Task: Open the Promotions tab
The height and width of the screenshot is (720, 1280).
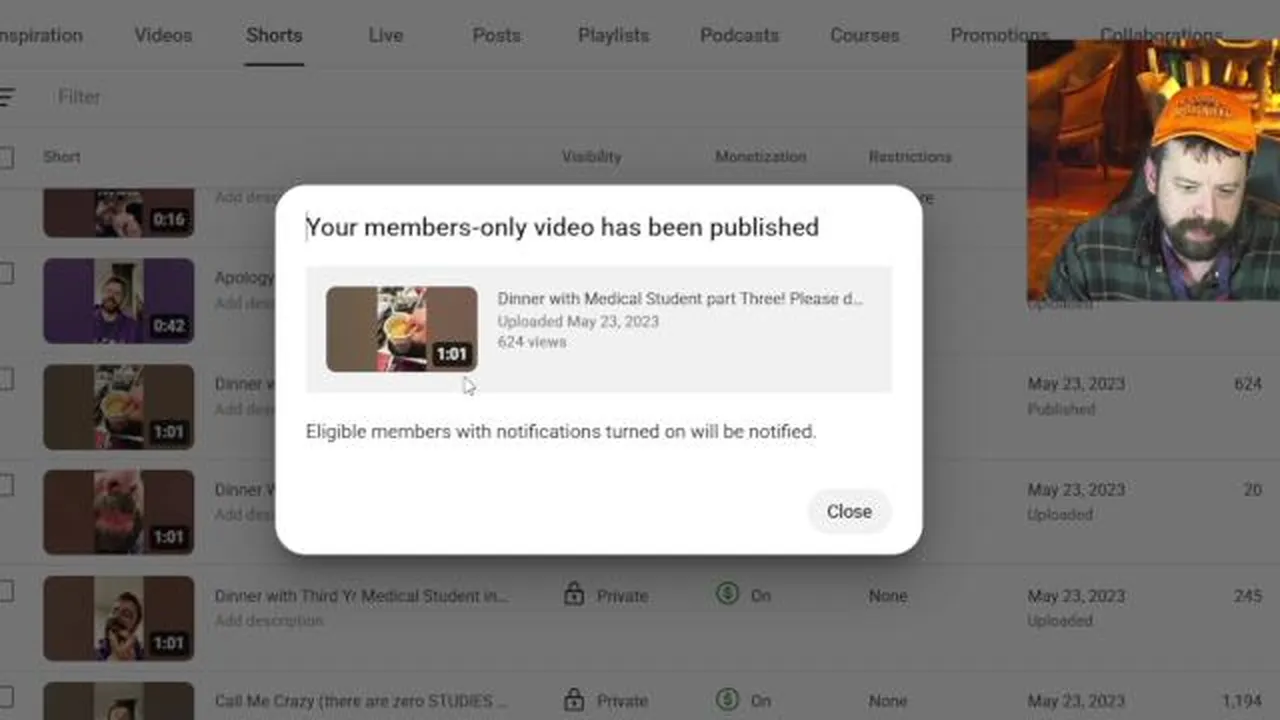Action: click(999, 35)
